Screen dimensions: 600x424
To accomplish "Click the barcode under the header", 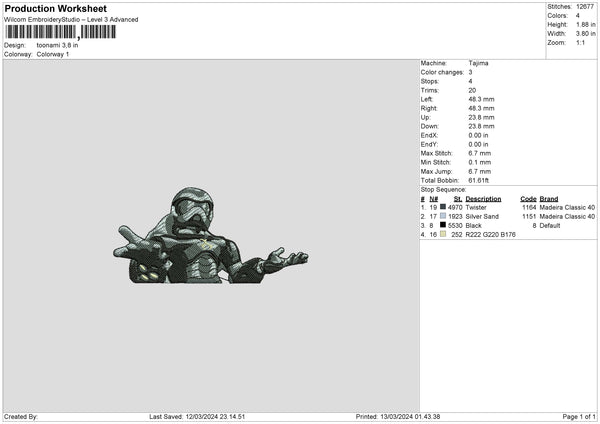I will point(60,32).
